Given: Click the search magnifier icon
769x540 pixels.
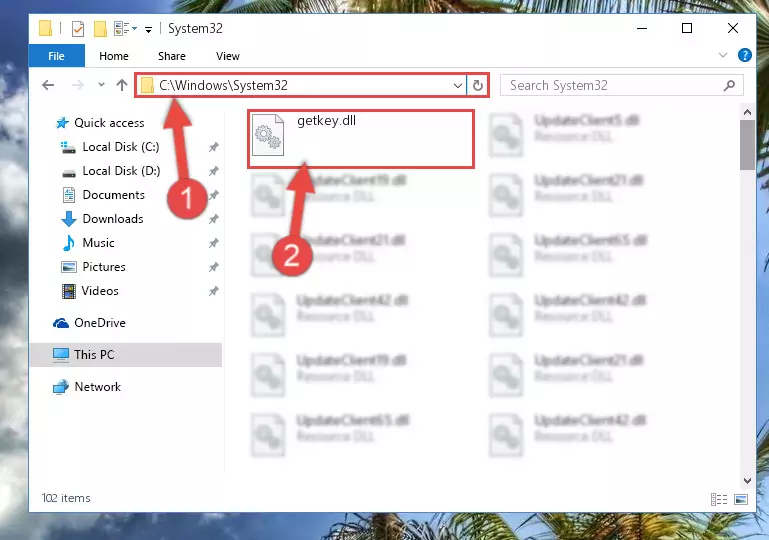Looking at the screenshot, I should tap(729, 85).
